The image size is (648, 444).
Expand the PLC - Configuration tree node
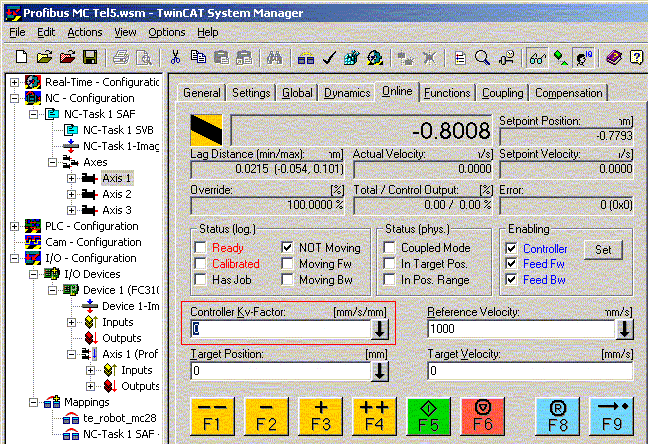[x=14, y=226]
